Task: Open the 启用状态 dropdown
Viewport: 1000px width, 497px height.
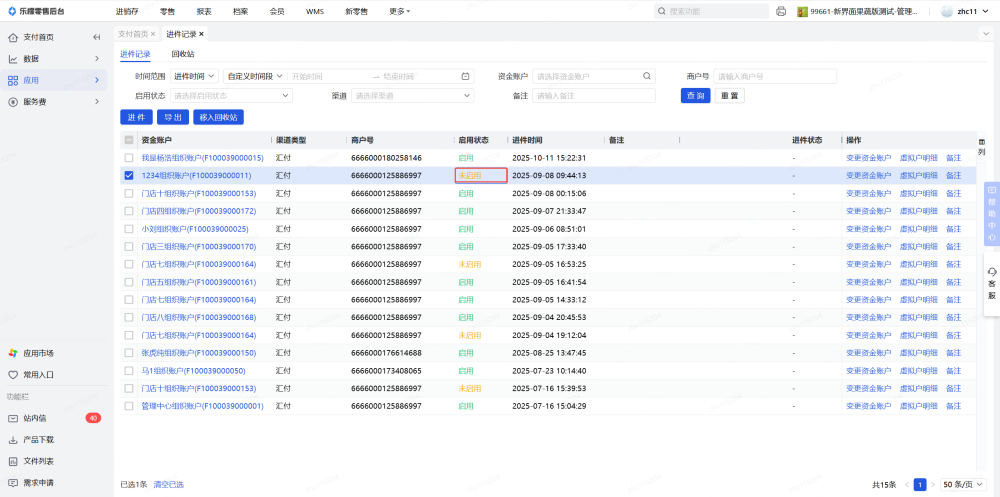Action: point(231,96)
